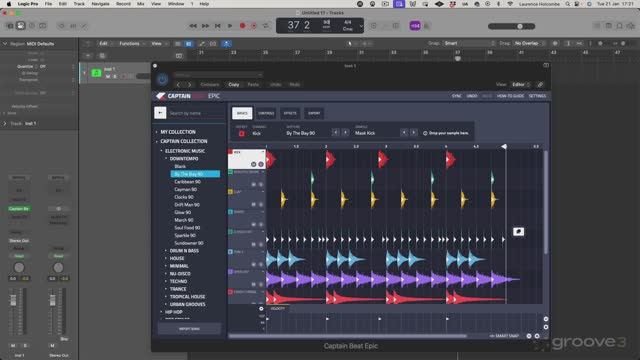Switch to the BASICS tab

click(242, 113)
